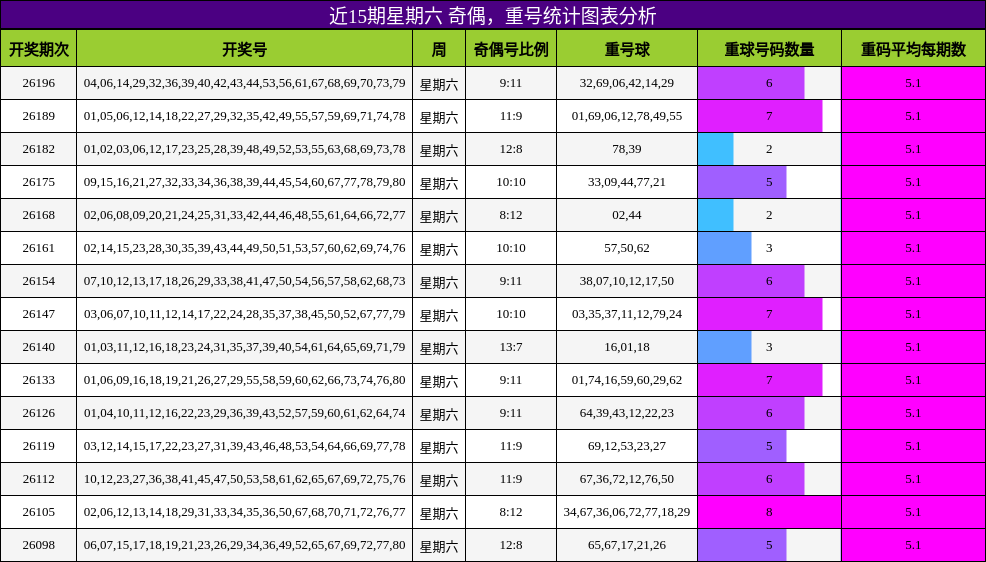Click the count bar showing 3 in row 26161
This screenshot has height=562, width=986.
click(x=724, y=248)
